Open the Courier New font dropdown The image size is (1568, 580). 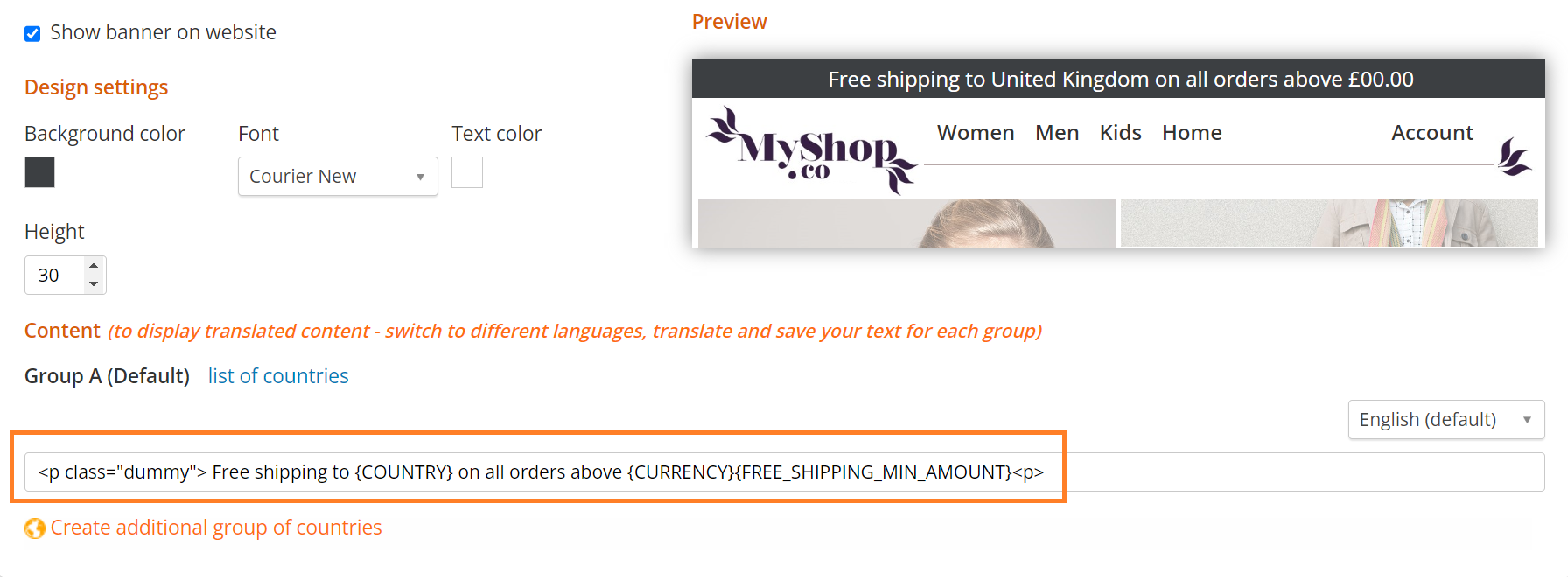click(x=338, y=177)
